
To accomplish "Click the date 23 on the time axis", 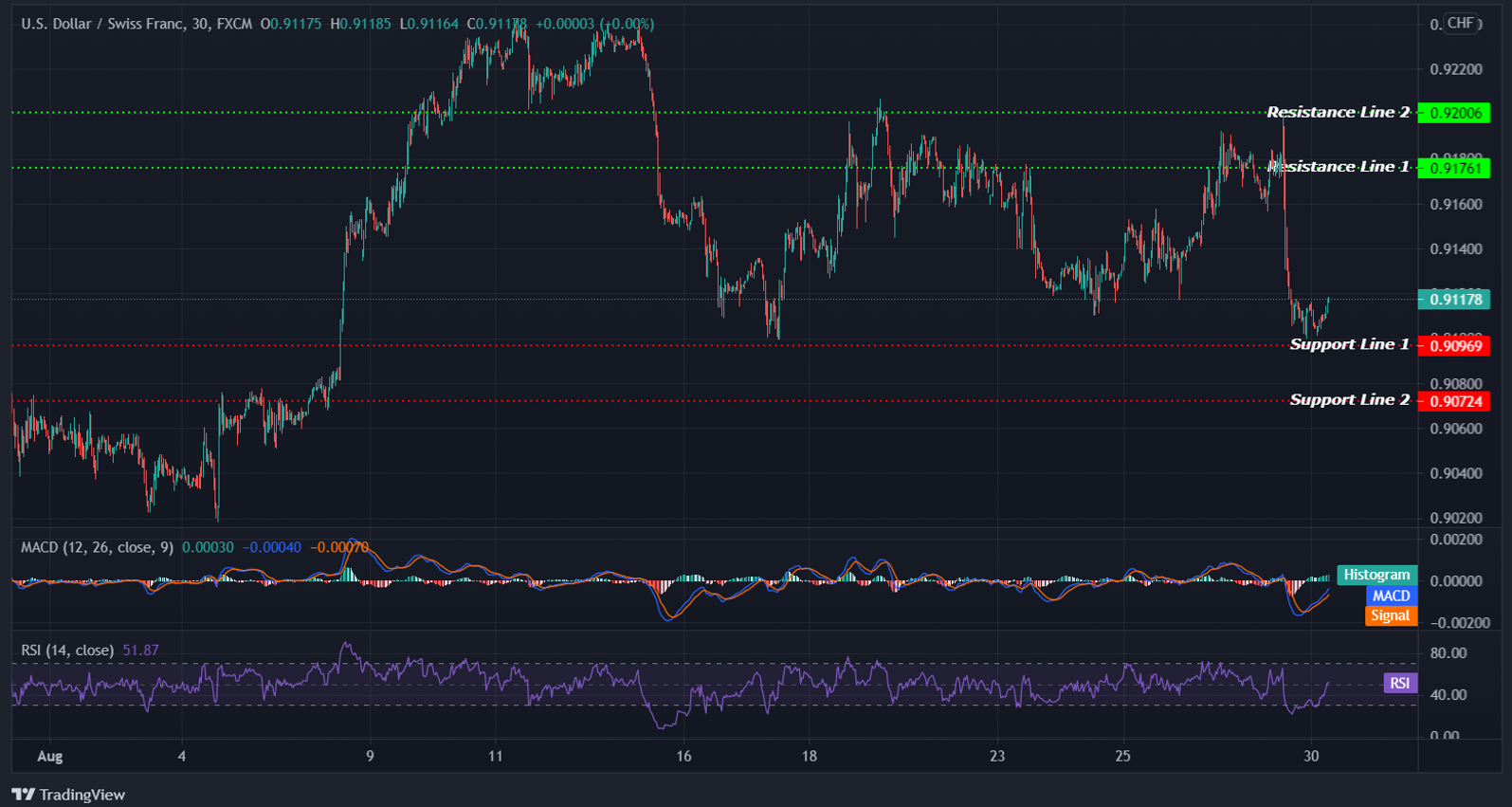I will click(x=996, y=756).
